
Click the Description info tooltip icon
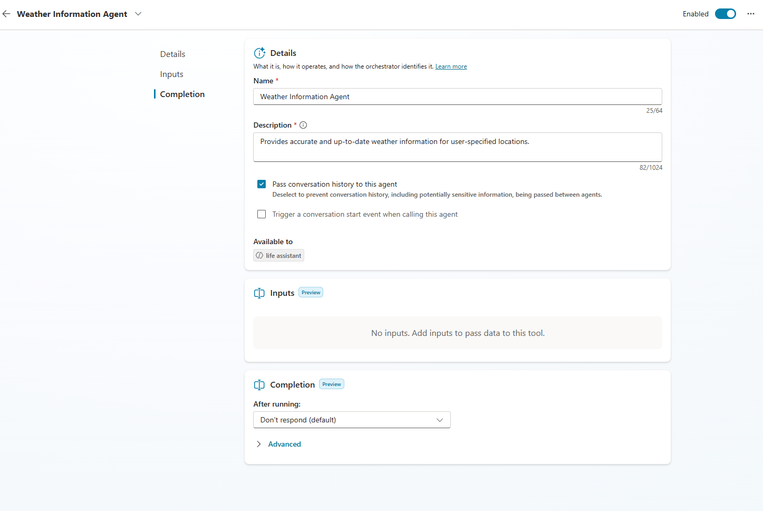coord(303,125)
